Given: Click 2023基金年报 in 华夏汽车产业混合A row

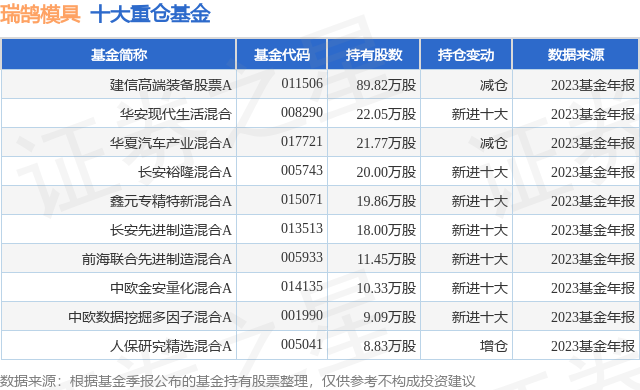Looking at the screenshot, I should click(x=593, y=143).
